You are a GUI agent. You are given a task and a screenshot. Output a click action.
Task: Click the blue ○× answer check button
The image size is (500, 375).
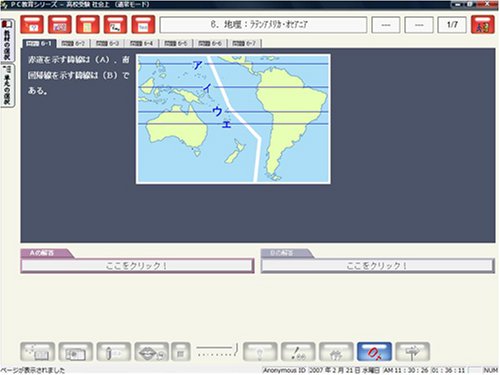[x=374, y=352]
